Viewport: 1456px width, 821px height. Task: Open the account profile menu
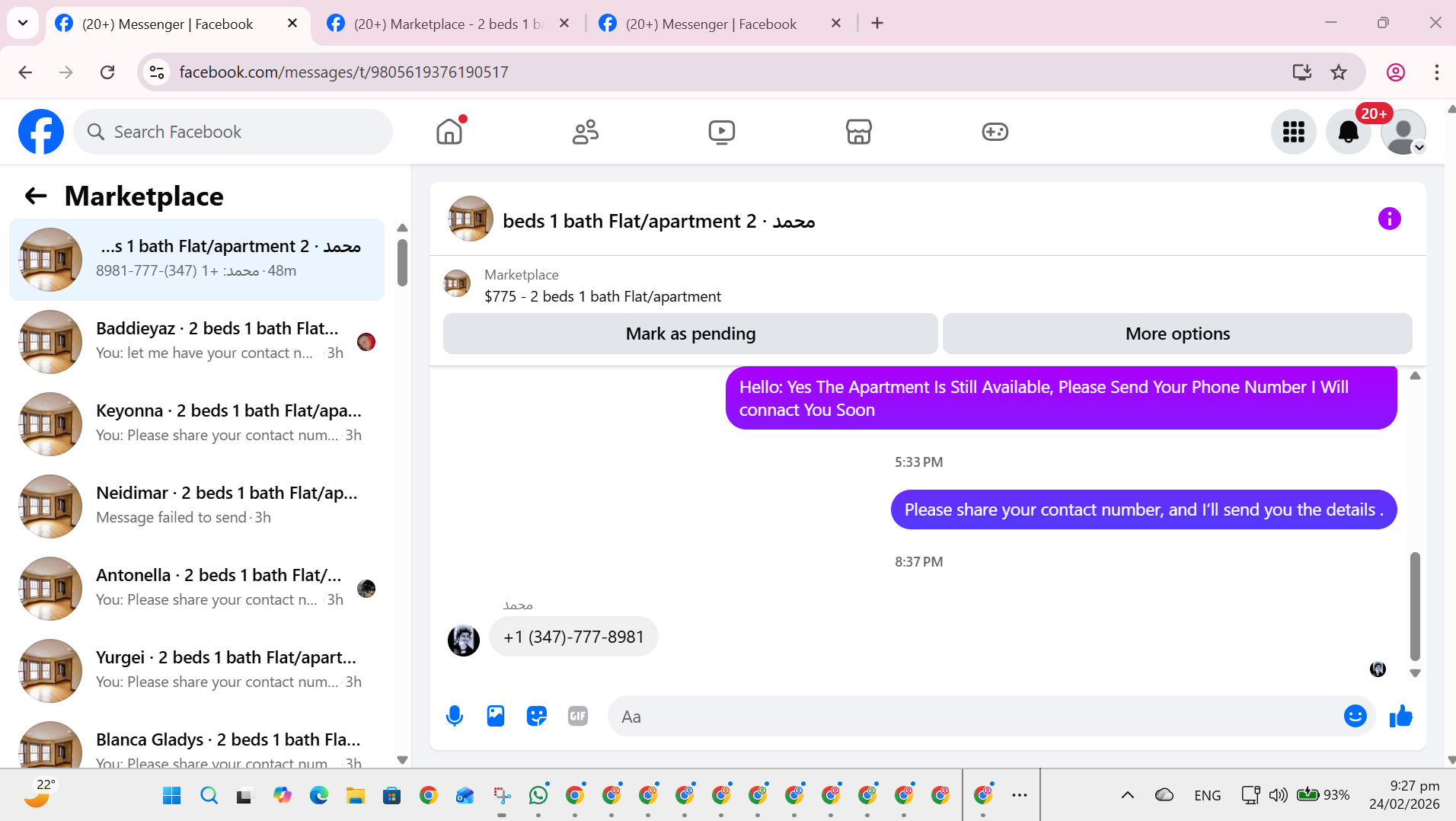pos(1403,132)
